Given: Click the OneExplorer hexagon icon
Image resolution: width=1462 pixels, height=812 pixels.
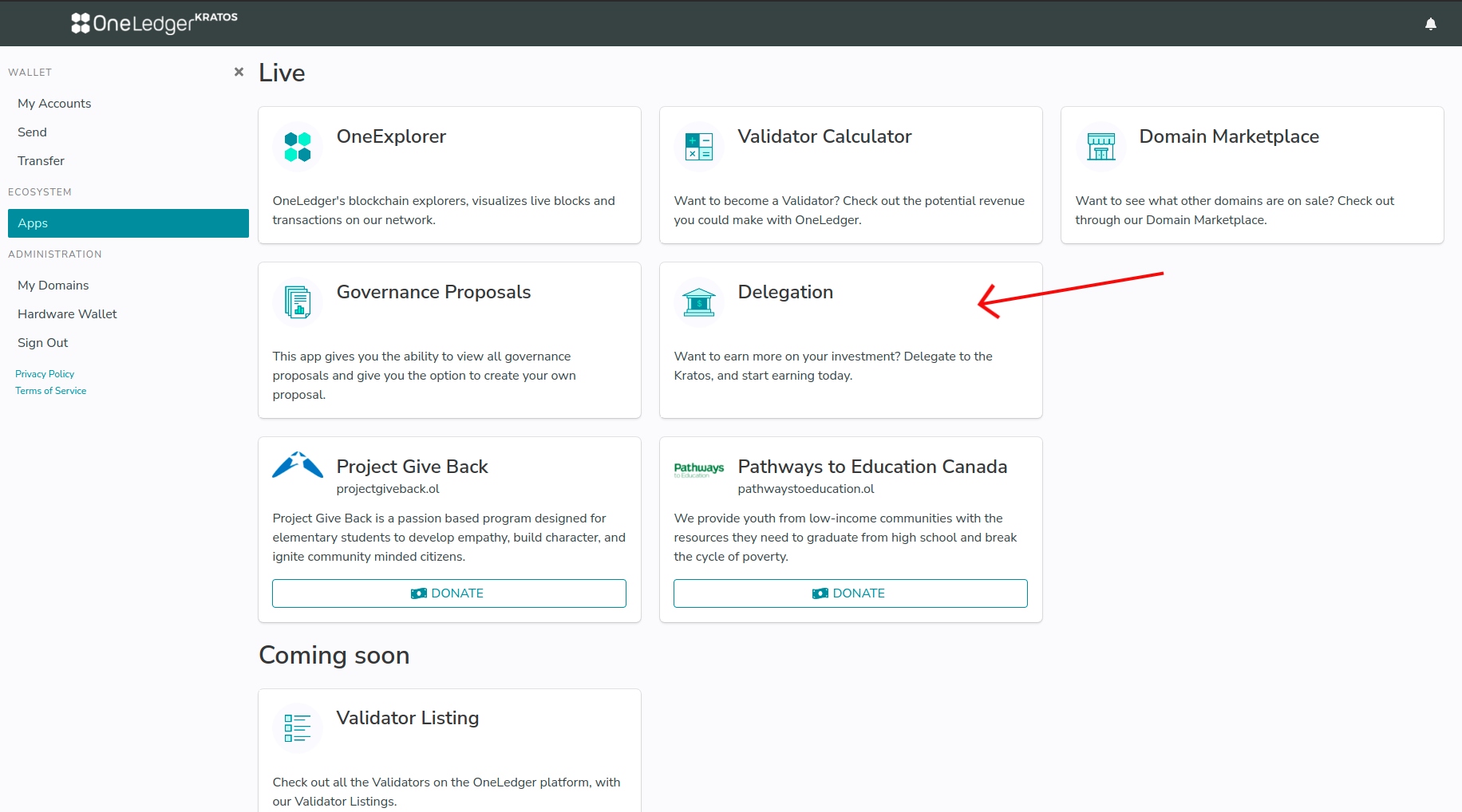Looking at the screenshot, I should (x=298, y=148).
